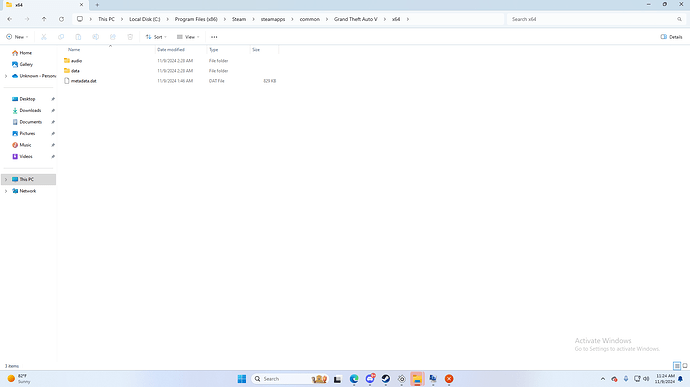This screenshot has width=690, height=387.
Task: Click Program Files (x86) breadcrumb
Action: pyautogui.click(x=196, y=19)
